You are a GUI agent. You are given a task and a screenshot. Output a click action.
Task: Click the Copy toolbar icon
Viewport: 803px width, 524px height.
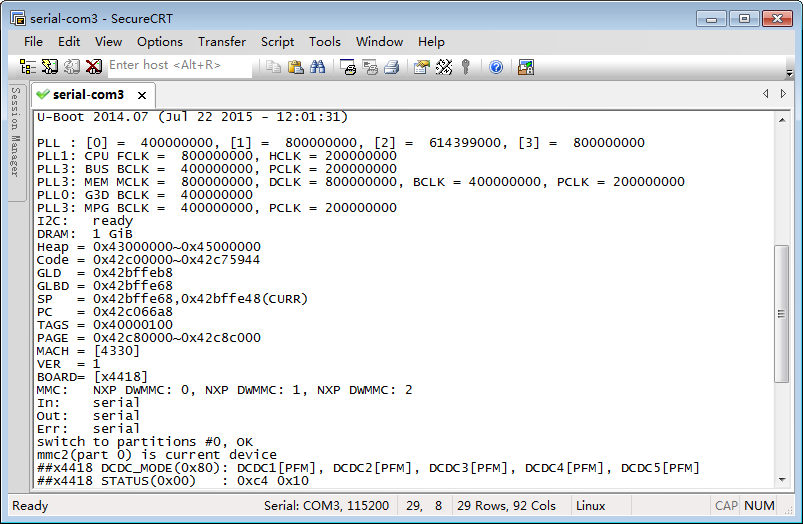pos(274,67)
